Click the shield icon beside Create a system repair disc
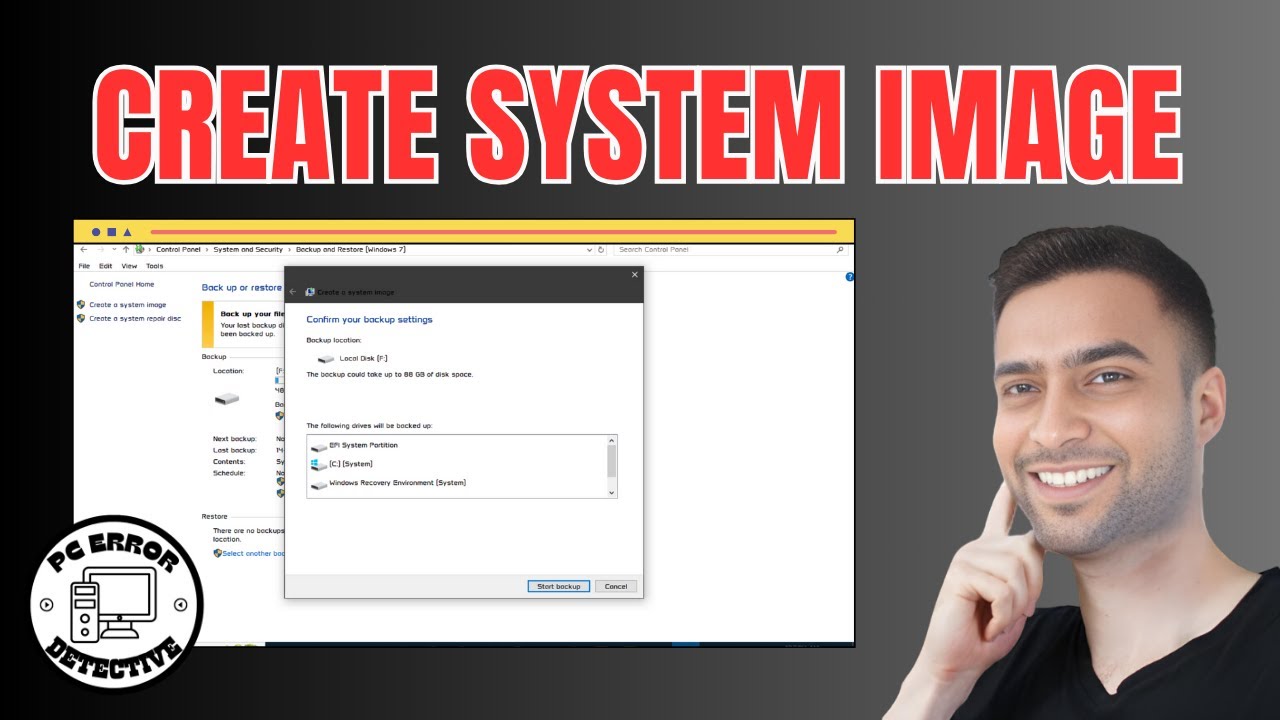 point(81,318)
